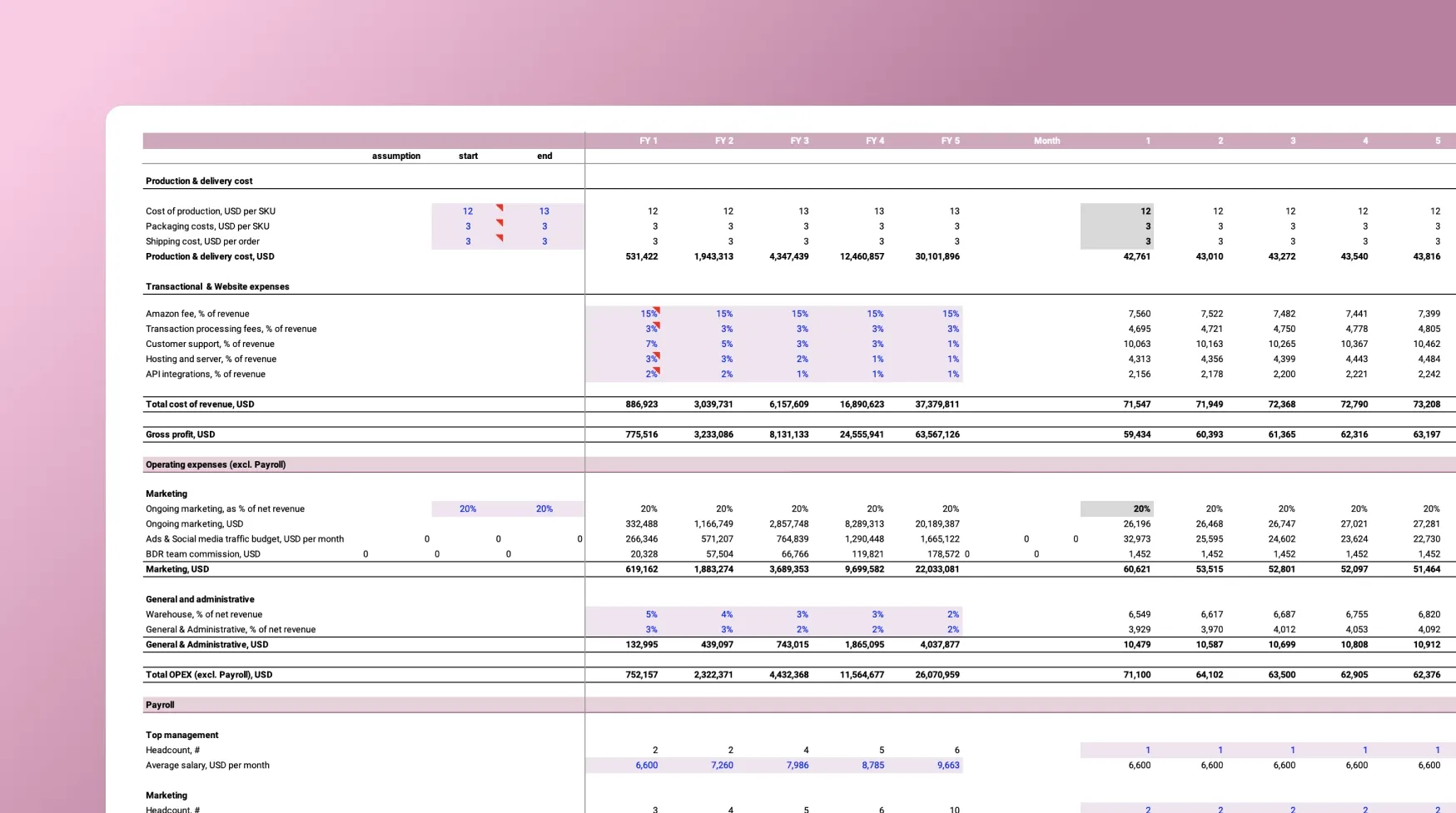
Task: Select API integrations FY 1 percentage cell
Action: 650,374
